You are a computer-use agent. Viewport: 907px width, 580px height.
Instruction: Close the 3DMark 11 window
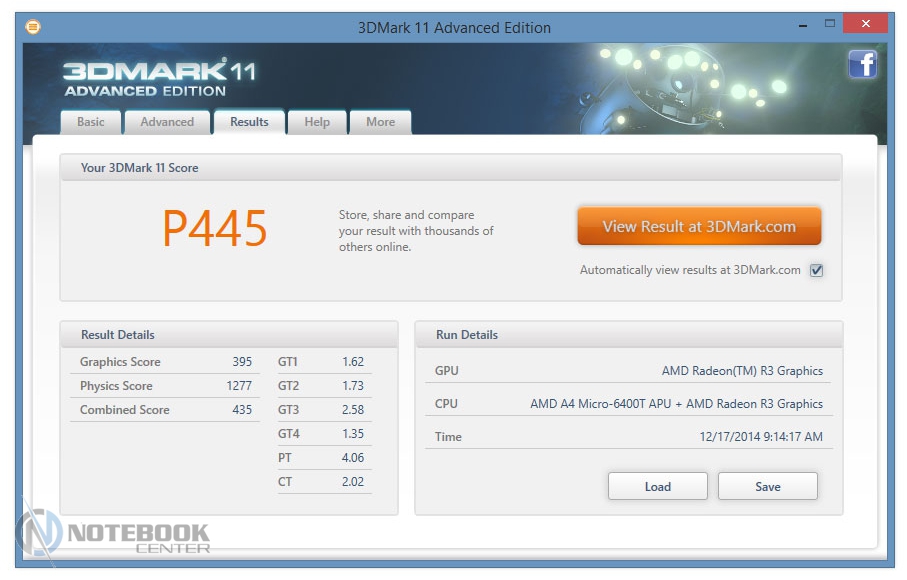864,23
